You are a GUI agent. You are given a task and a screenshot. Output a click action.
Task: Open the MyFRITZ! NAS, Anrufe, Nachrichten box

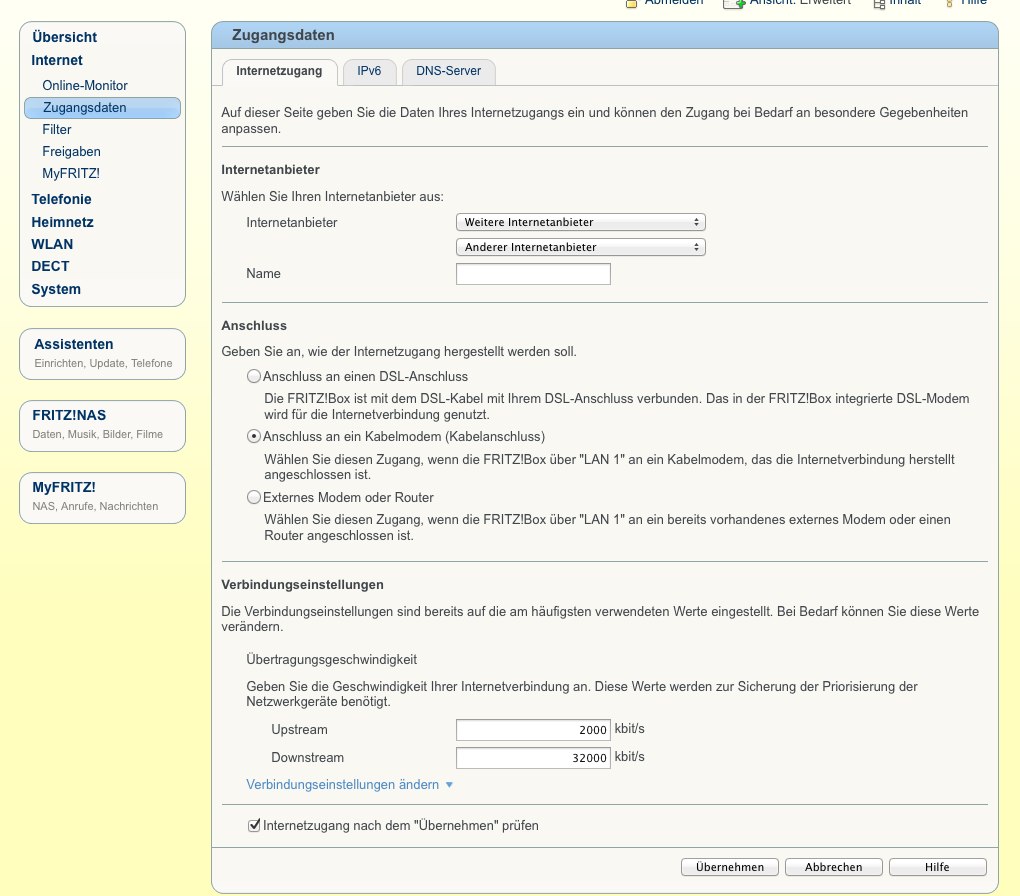[102, 498]
